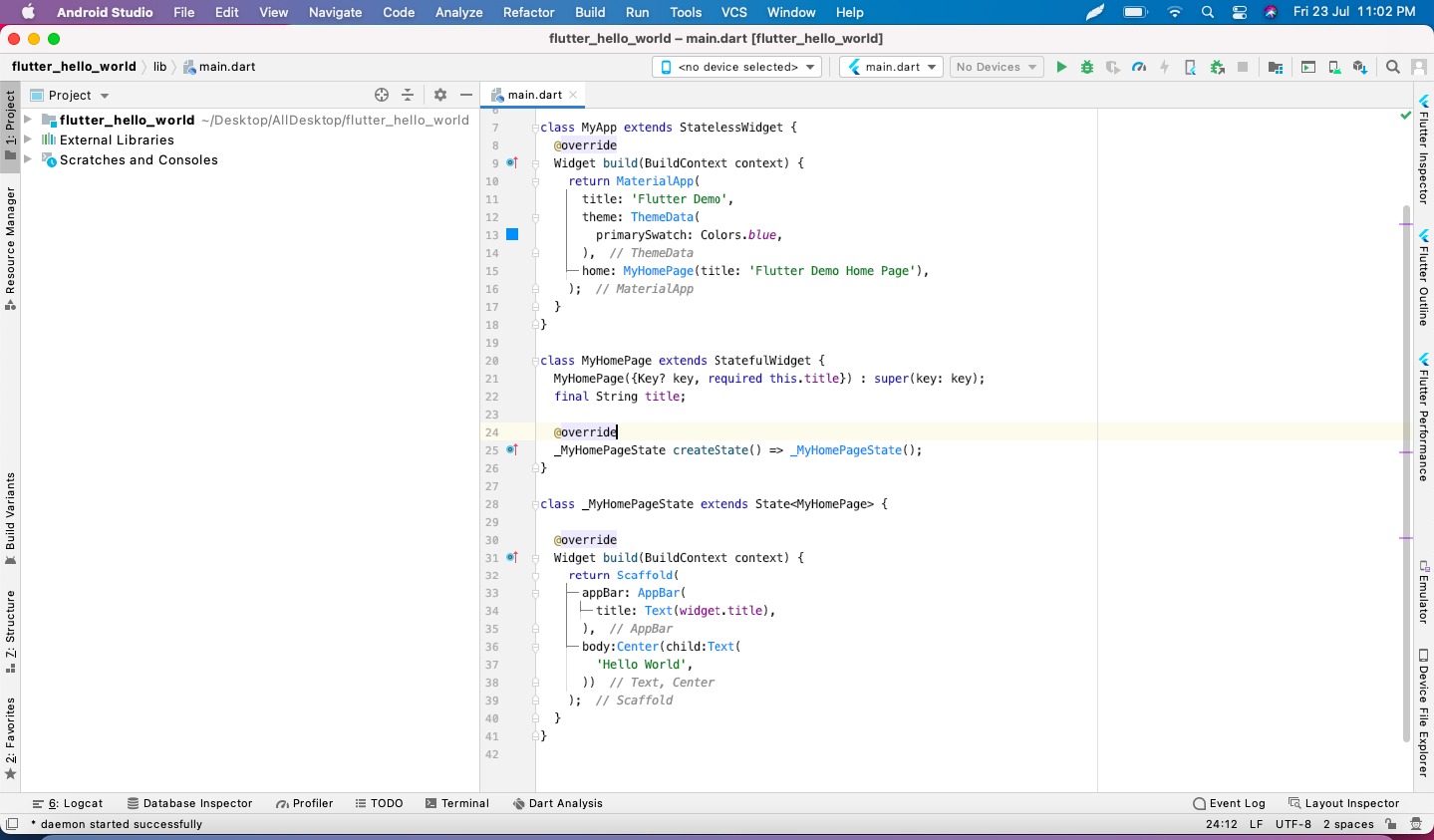Screen dimensions: 1434x840
Task: Open the Refactor menu
Action: click(x=528, y=12)
